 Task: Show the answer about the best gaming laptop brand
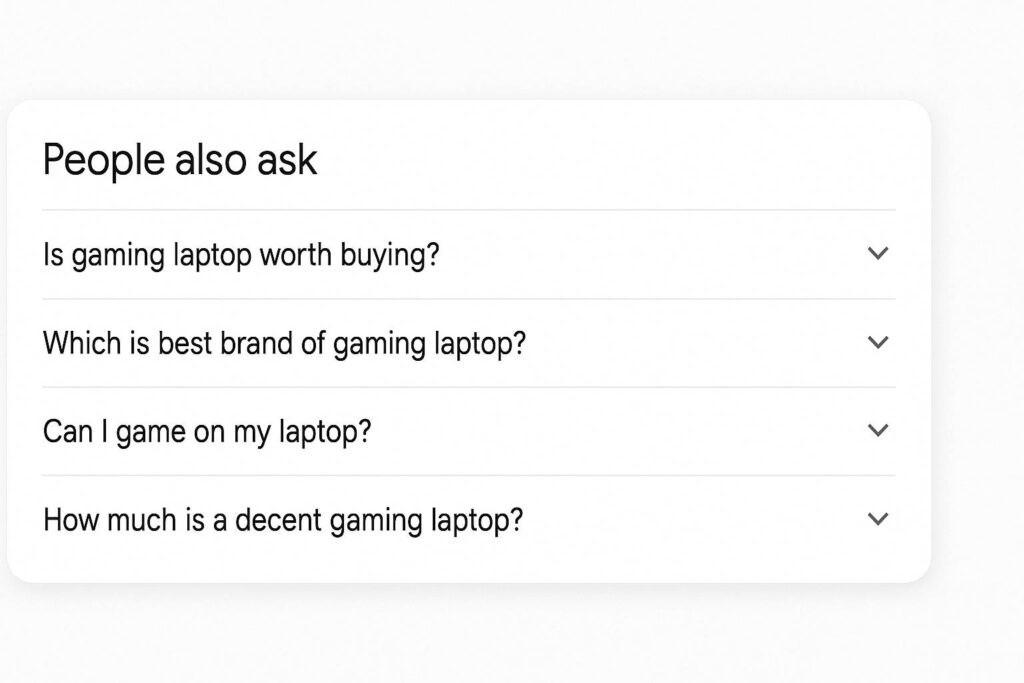[x=878, y=343]
